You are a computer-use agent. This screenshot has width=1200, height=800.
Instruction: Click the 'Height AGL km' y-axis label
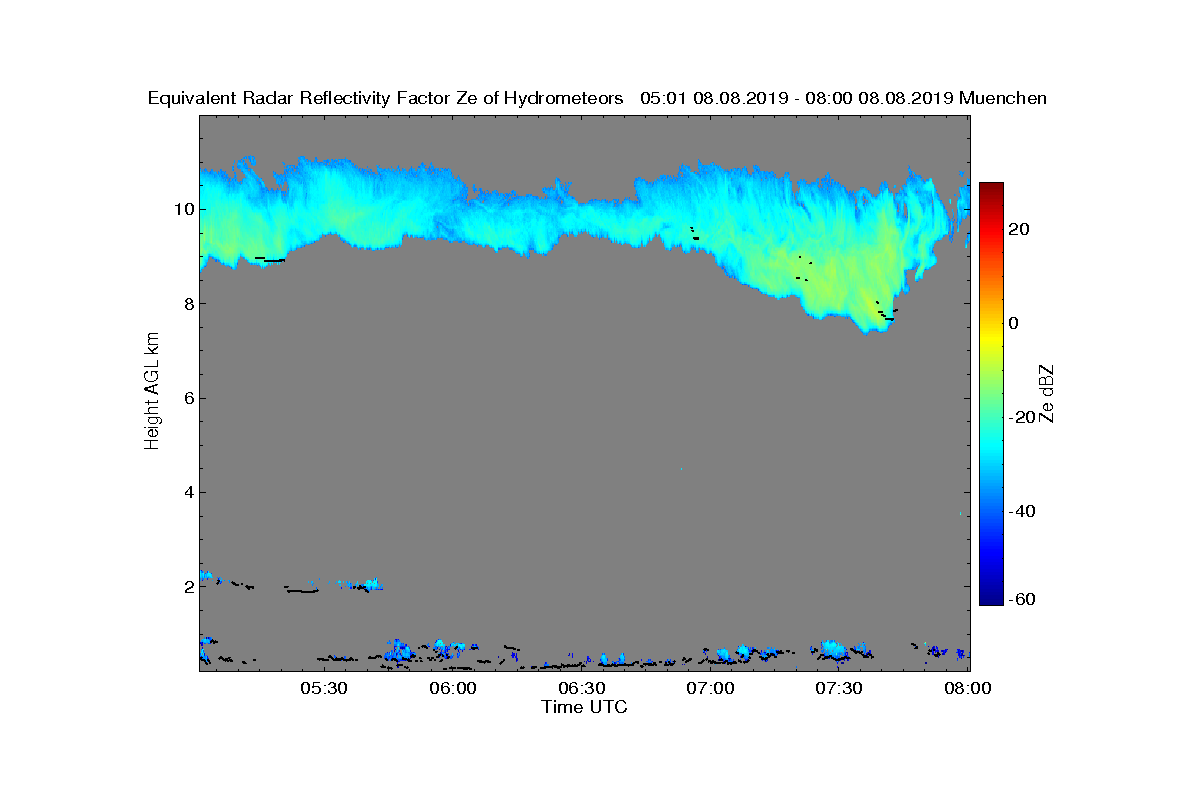152,391
